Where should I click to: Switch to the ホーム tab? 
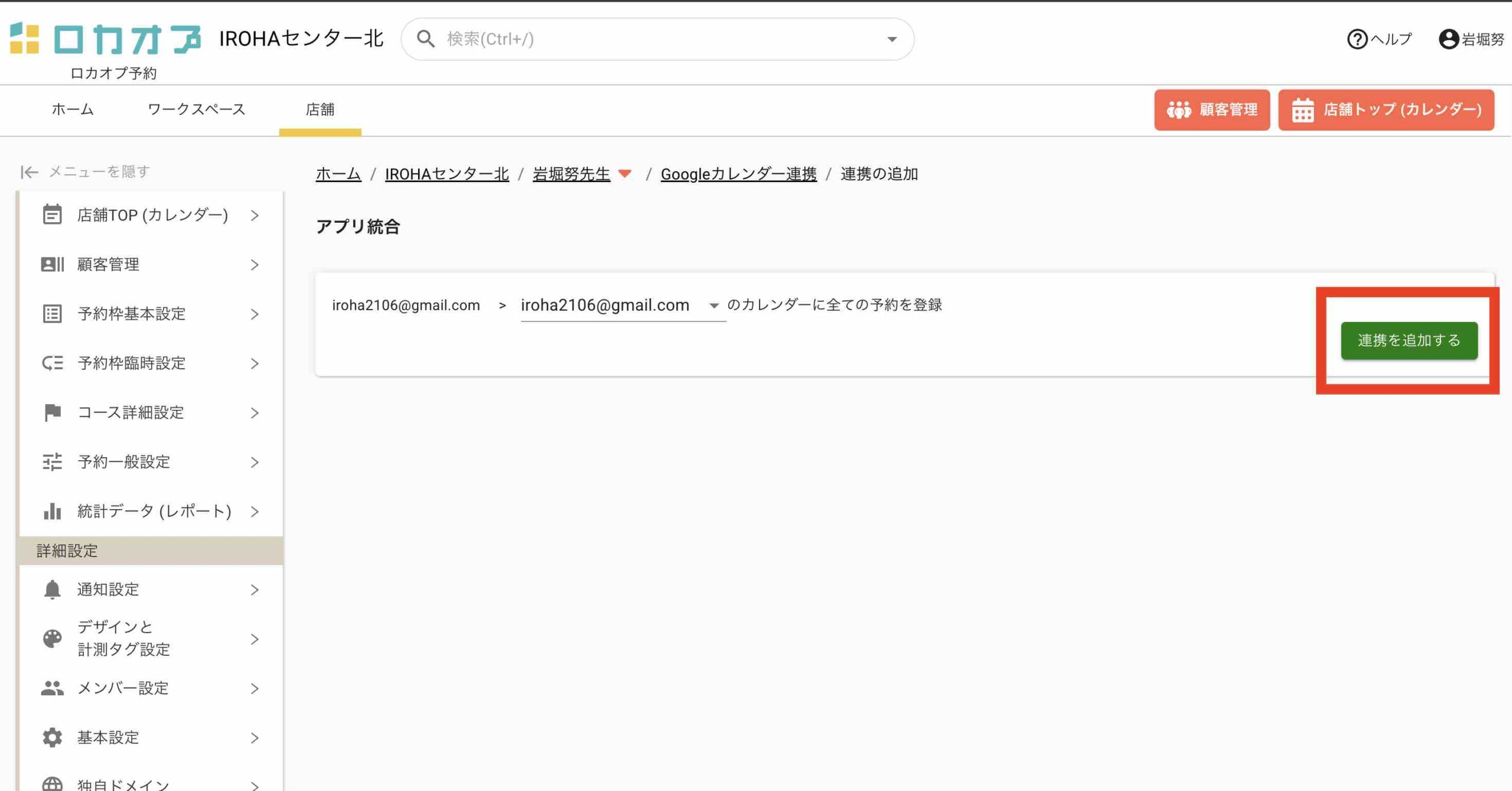(73, 109)
